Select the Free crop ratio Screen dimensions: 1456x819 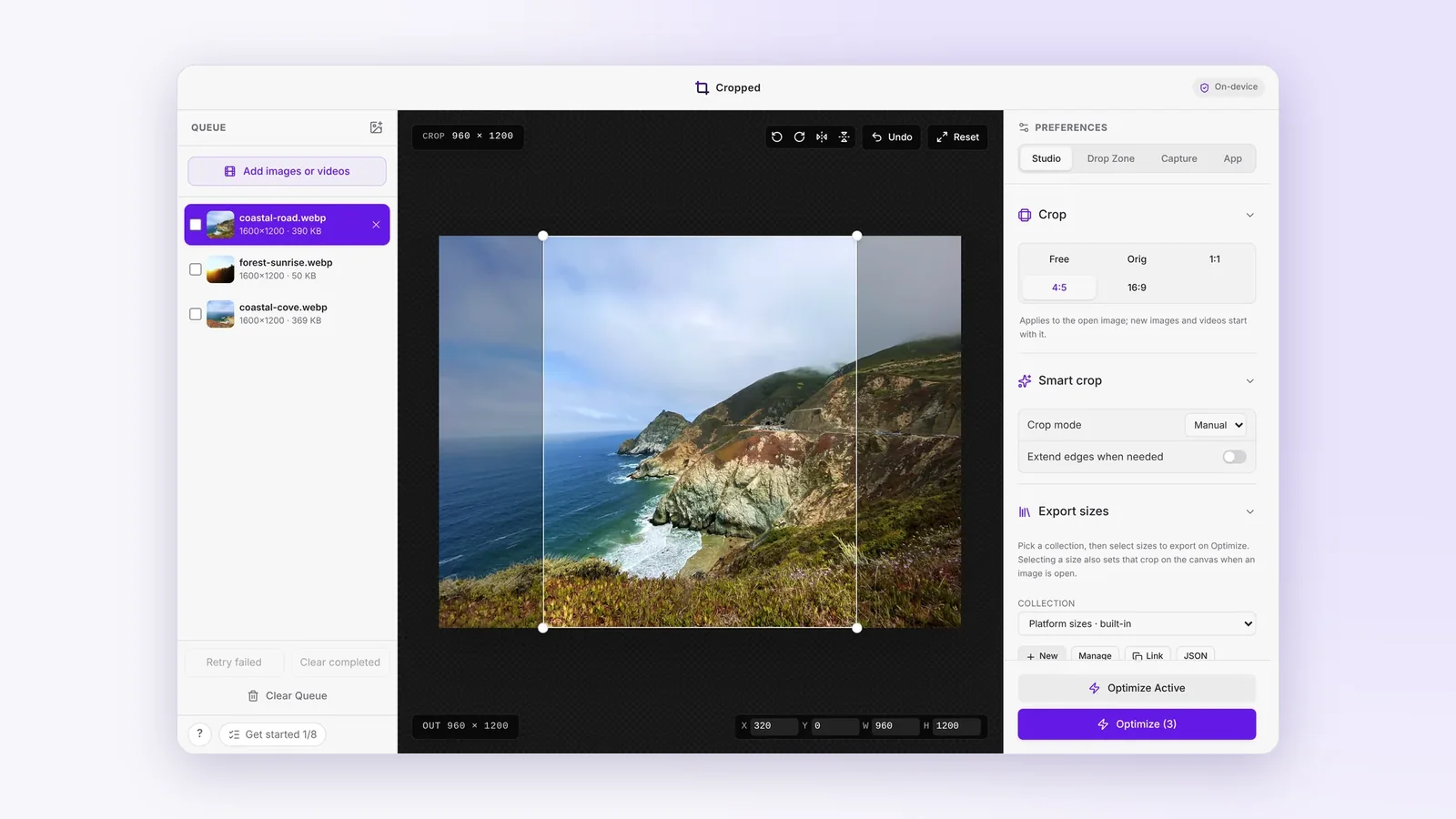click(x=1059, y=259)
